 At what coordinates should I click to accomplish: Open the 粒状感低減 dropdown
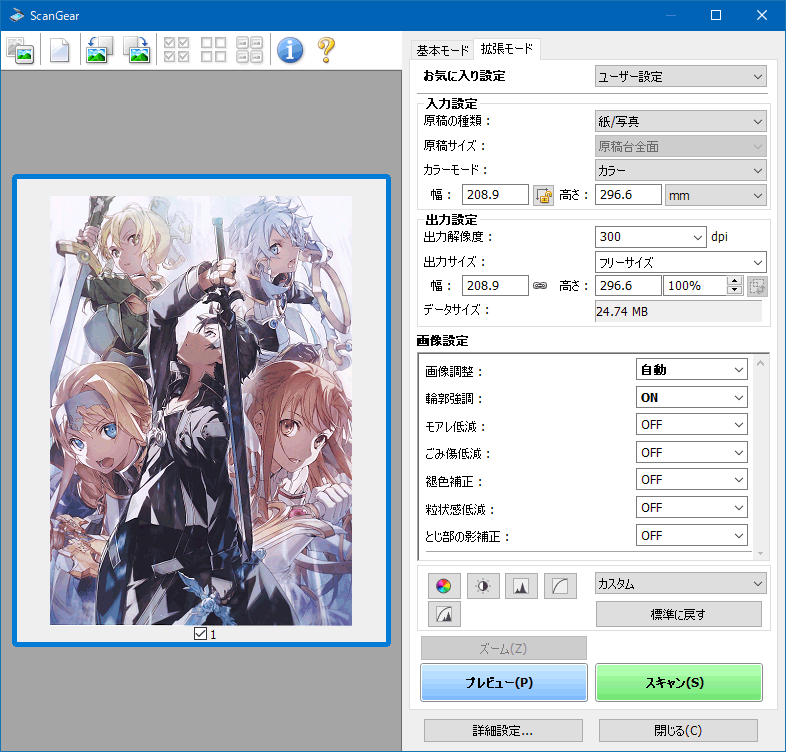(x=691, y=508)
